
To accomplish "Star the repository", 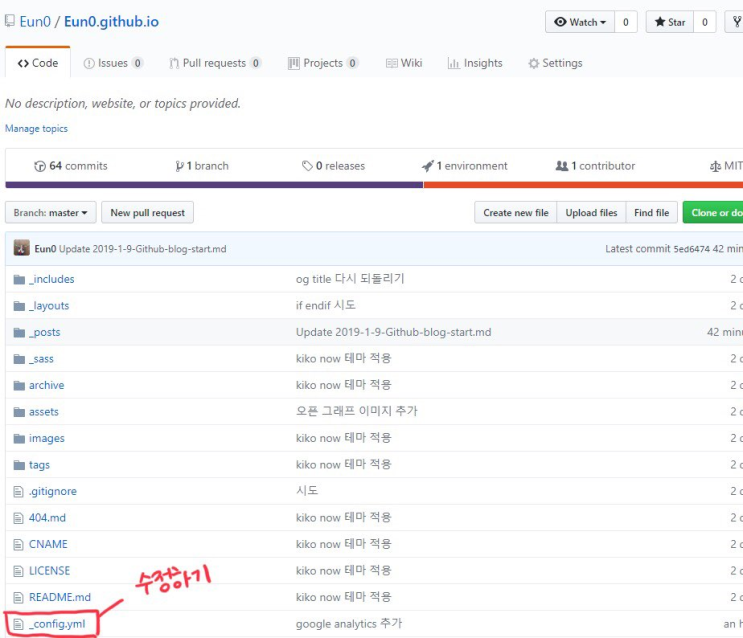I will coord(670,22).
